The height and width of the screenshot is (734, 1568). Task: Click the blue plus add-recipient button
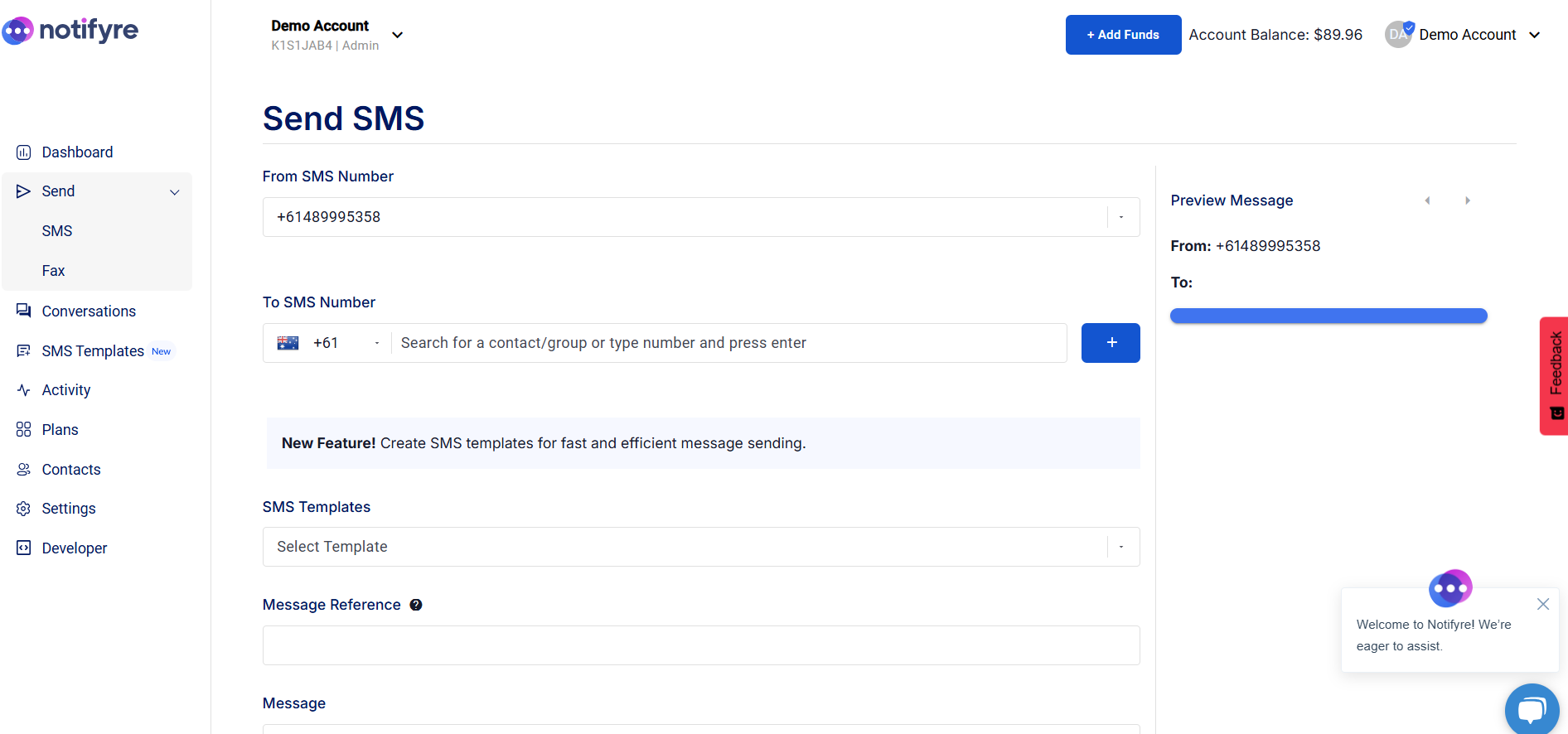(x=1111, y=343)
